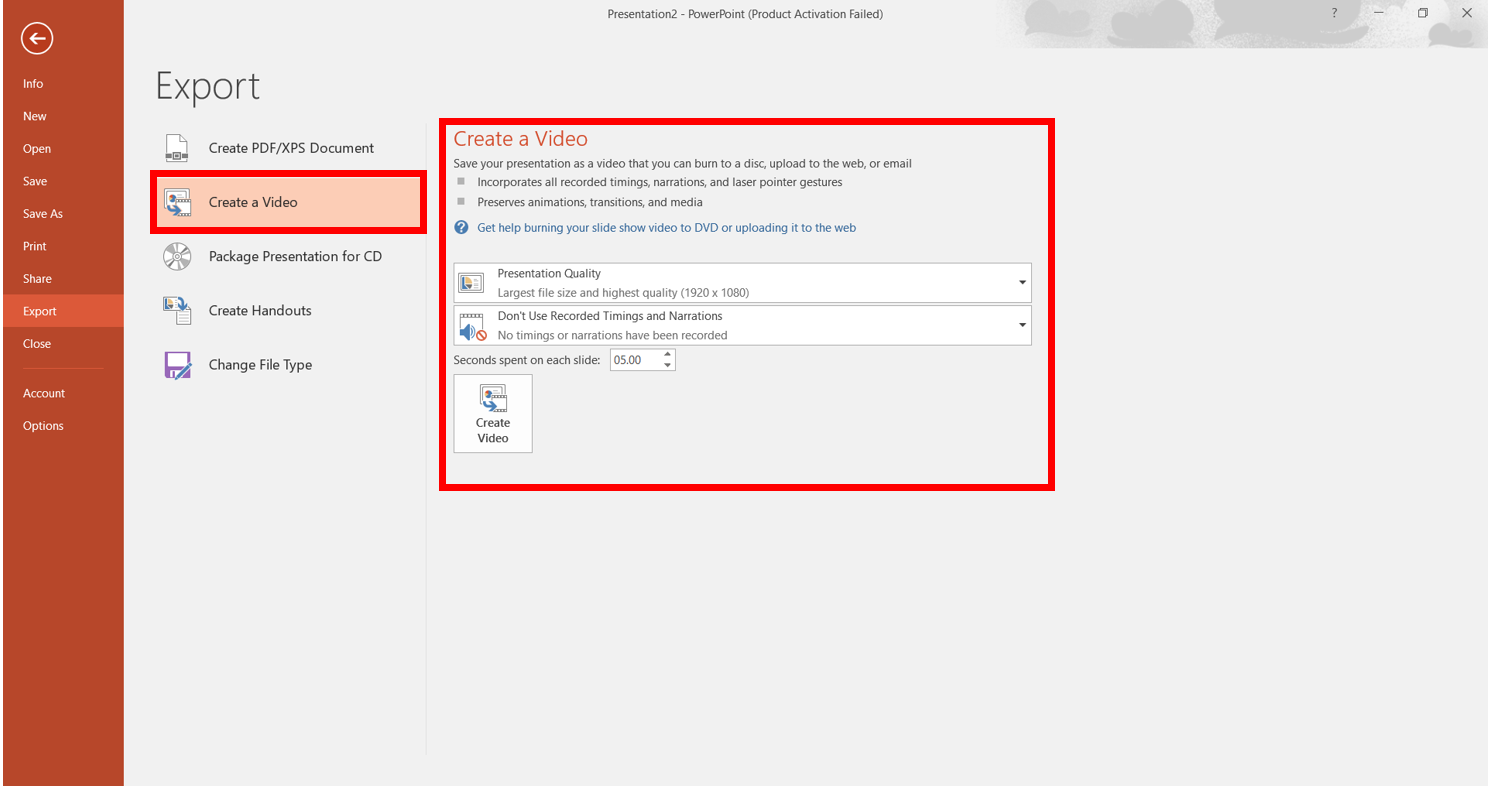
Task: Expand the Recorded Timings and Narrations dropdown arrow
Action: 1022,325
